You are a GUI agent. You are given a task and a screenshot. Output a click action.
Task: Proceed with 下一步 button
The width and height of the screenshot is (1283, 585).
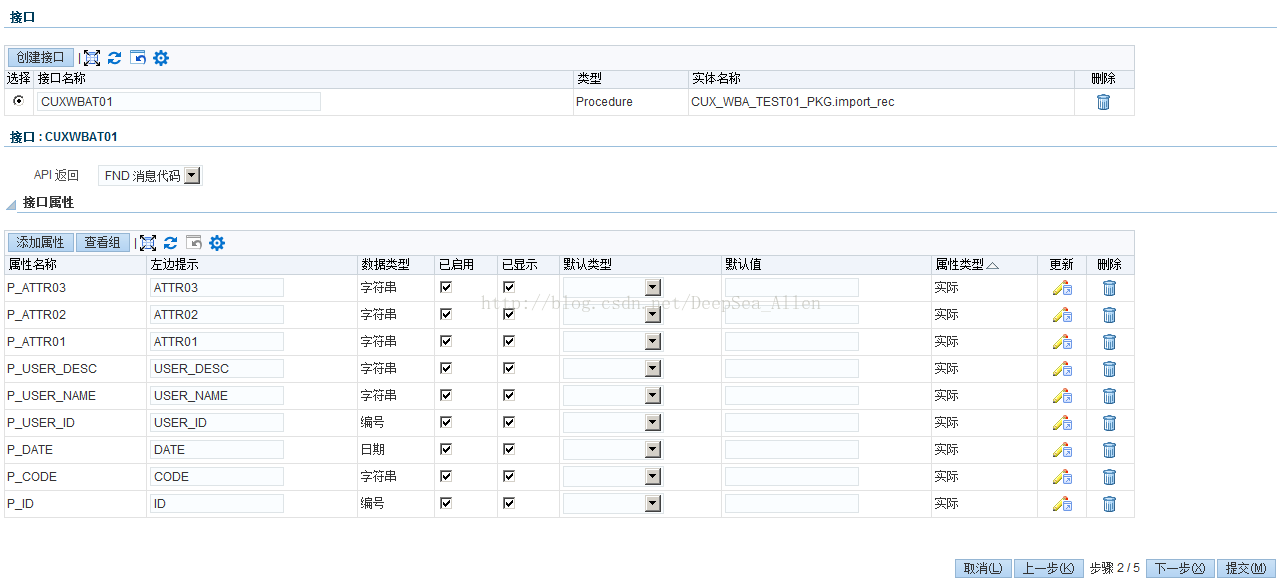pyautogui.click(x=1180, y=568)
